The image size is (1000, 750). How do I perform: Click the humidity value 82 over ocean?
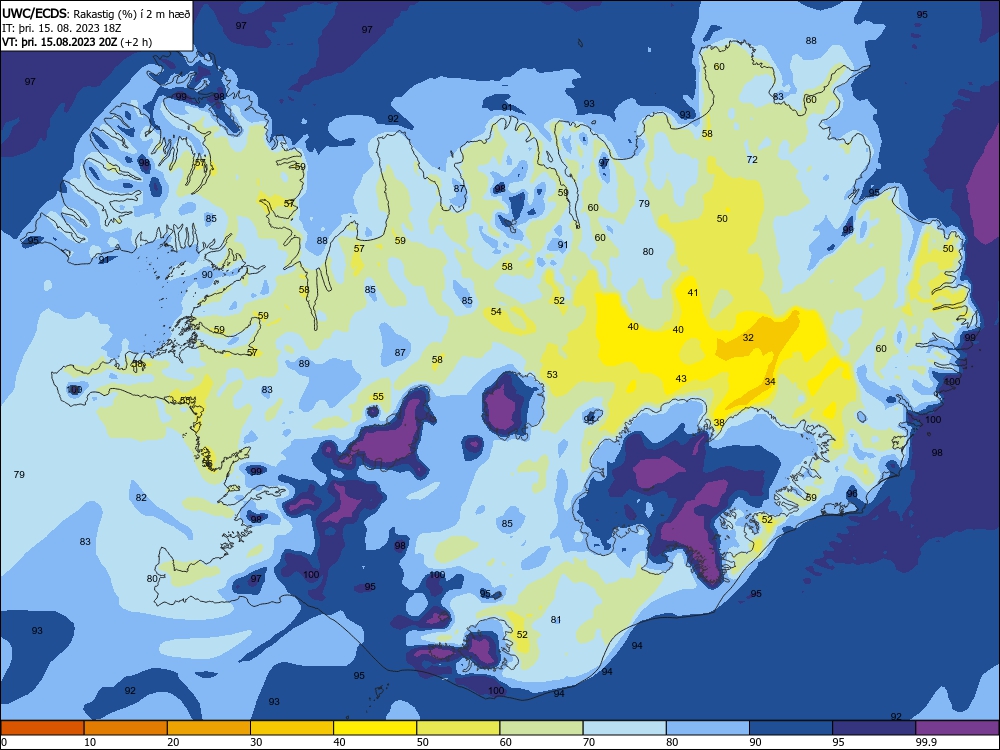point(141,497)
